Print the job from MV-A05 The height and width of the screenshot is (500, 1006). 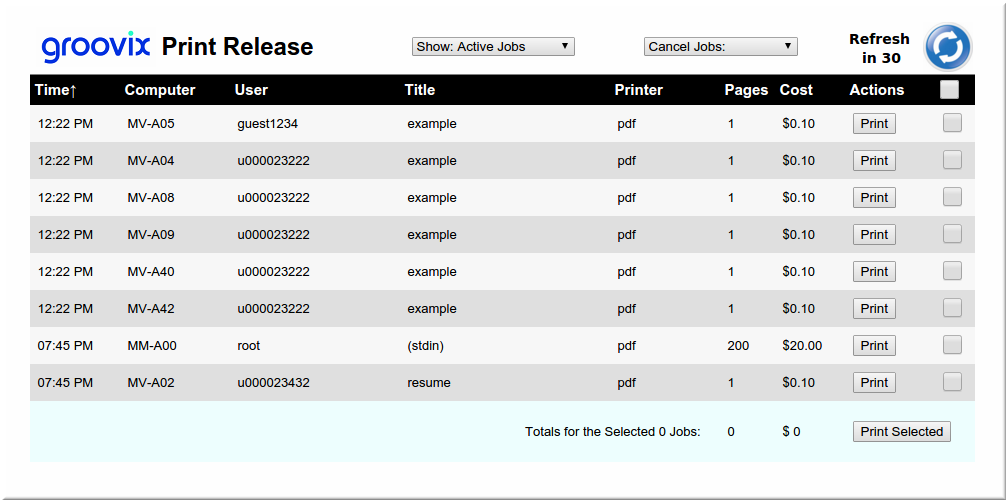[873, 124]
